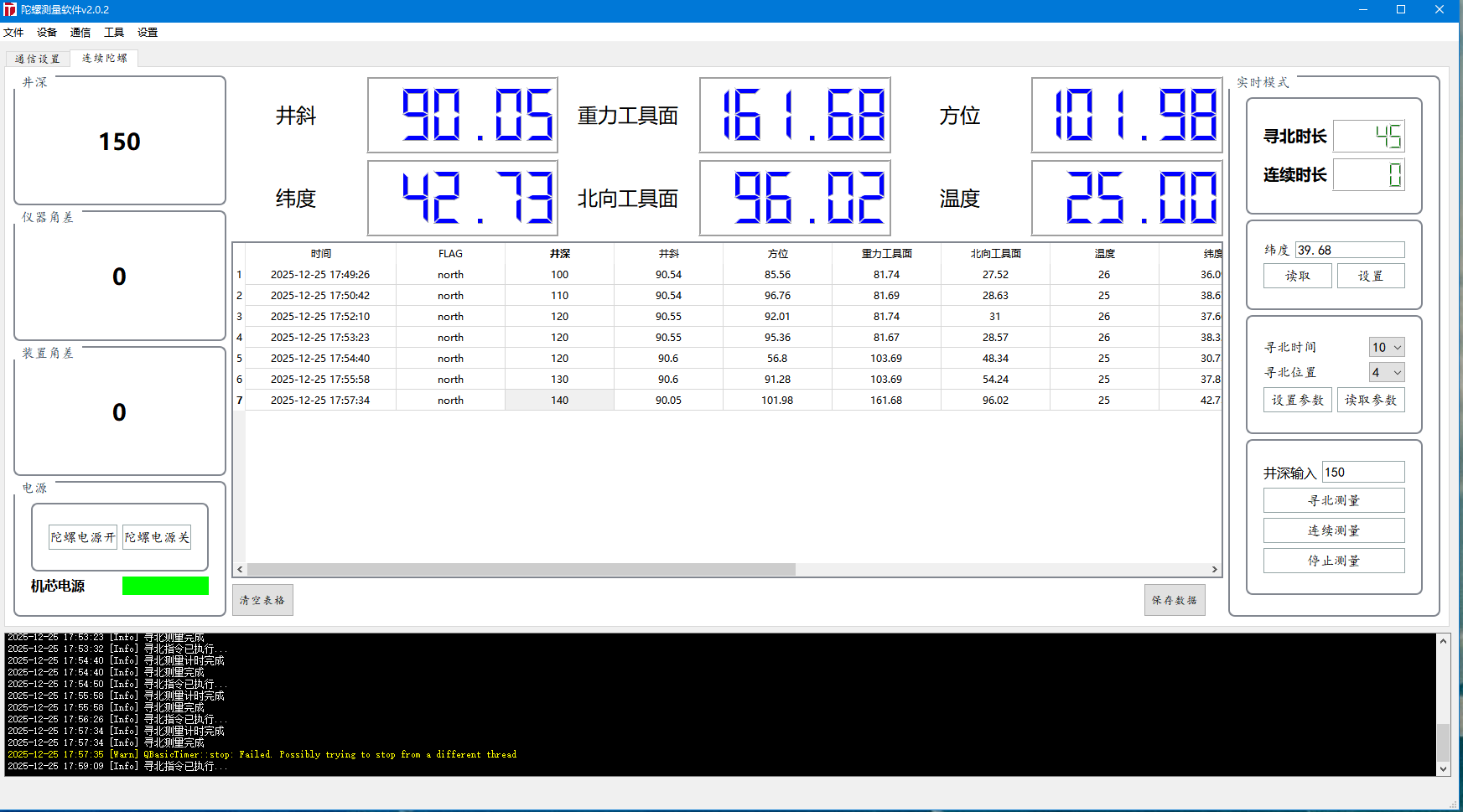
Task: Turn off gyro power with 陀螺电源关
Action: click(157, 537)
